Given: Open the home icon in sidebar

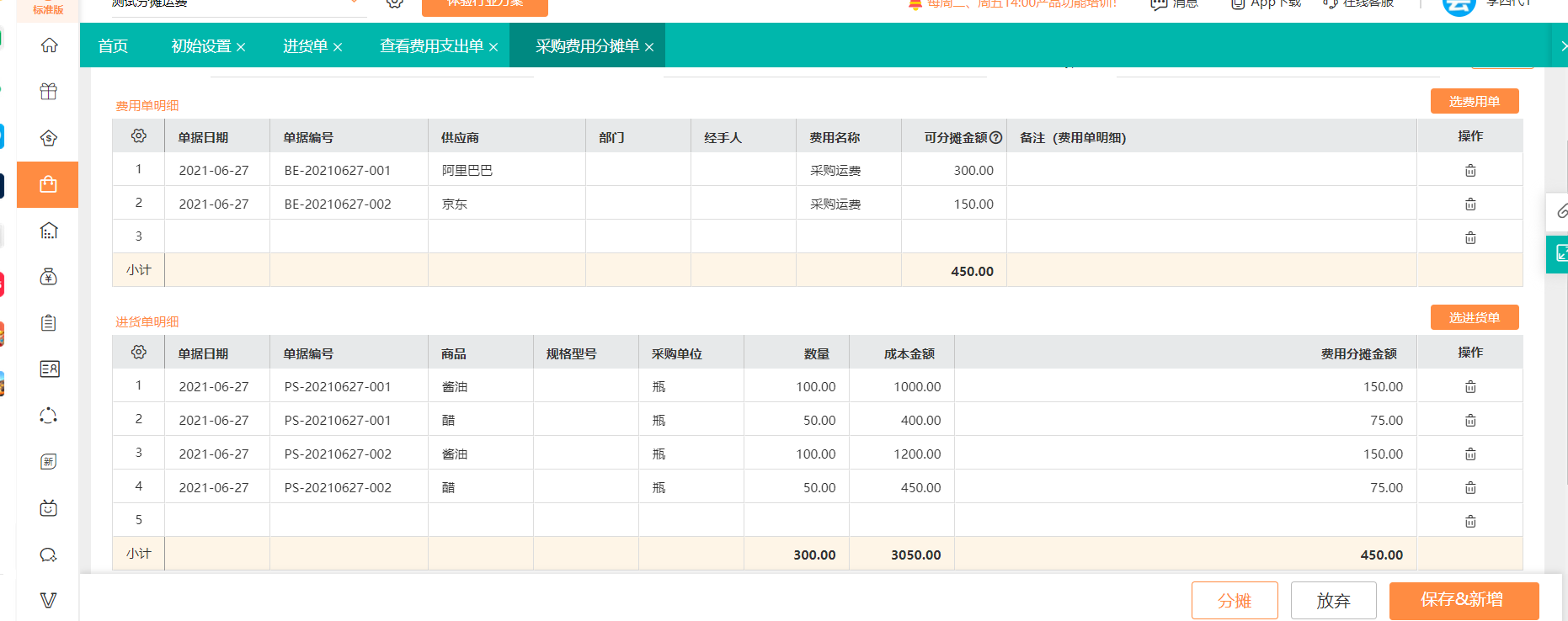Looking at the screenshot, I should (x=49, y=45).
